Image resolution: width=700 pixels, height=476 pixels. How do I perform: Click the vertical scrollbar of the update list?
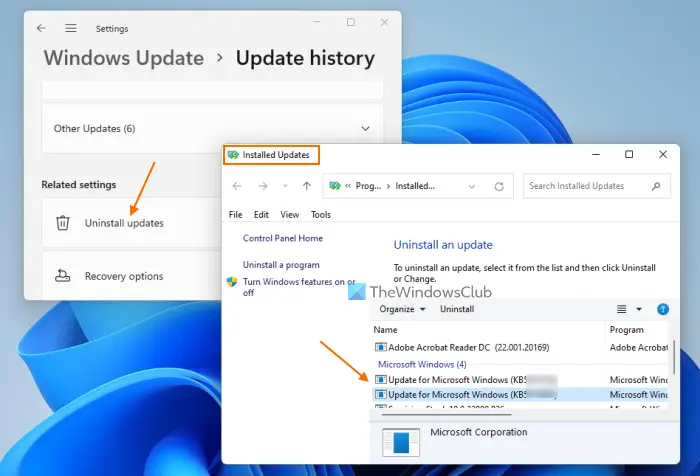pos(673,357)
